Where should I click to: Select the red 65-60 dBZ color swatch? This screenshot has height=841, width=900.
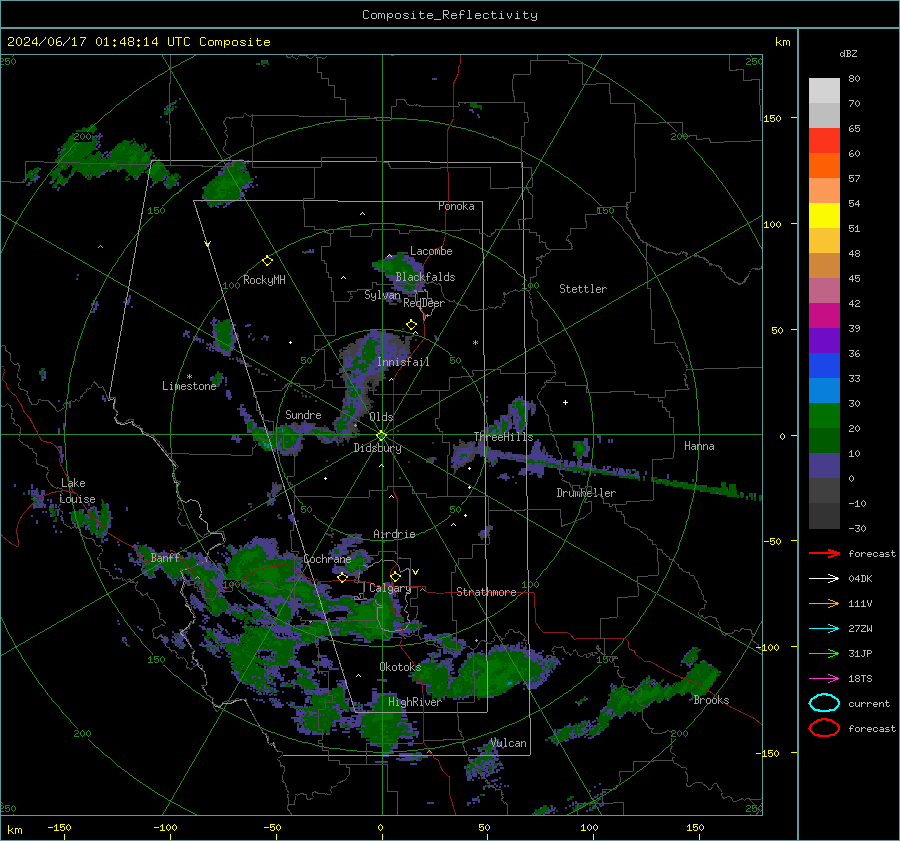(824, 141)
